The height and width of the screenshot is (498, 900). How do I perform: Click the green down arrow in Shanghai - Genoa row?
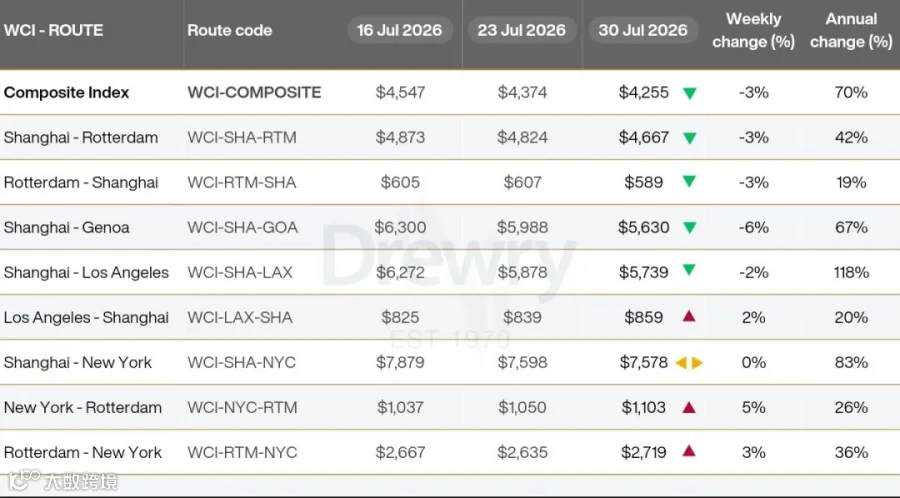coord(689,227)
